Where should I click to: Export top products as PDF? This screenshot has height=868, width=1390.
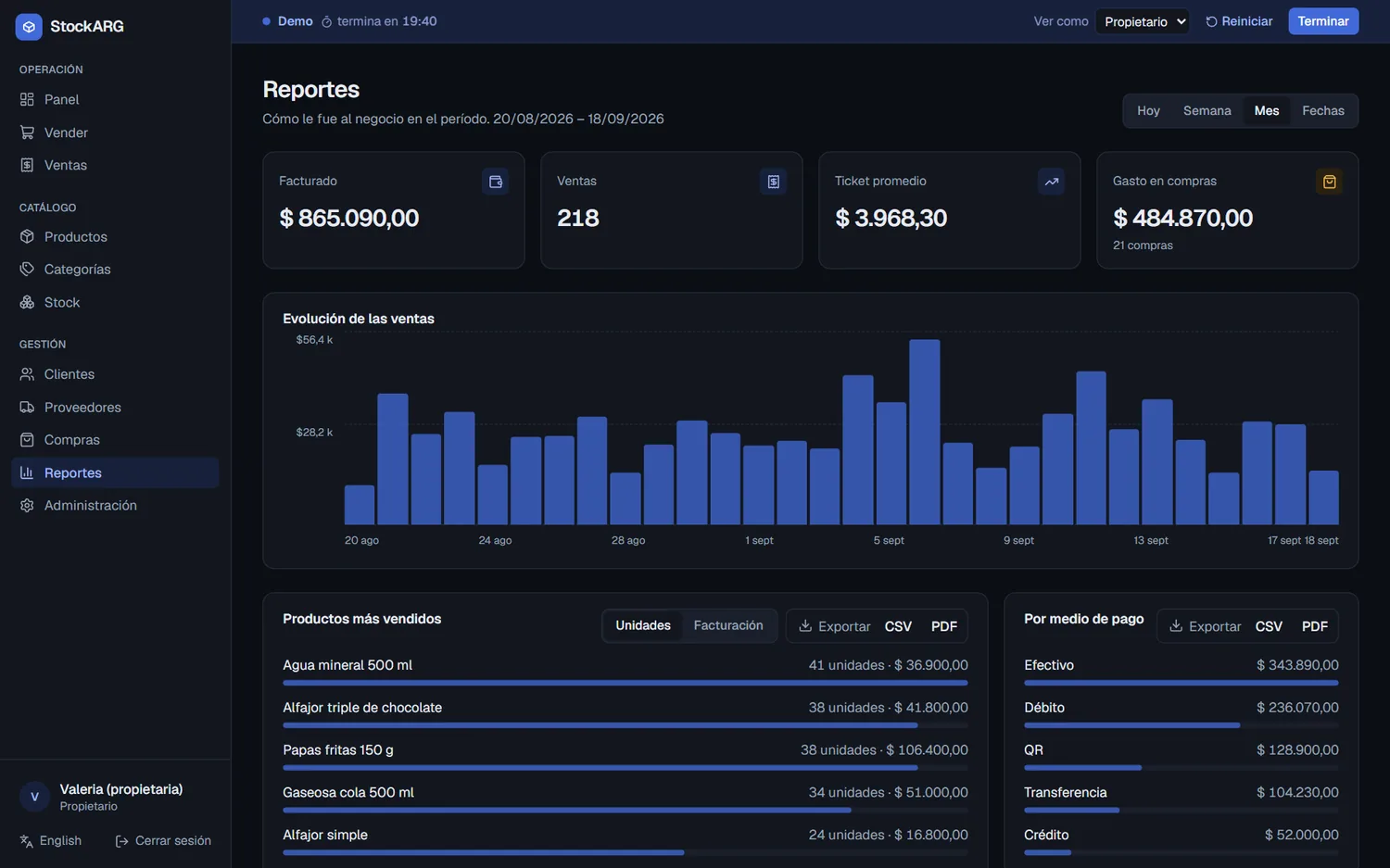click(x=944, y=626)
